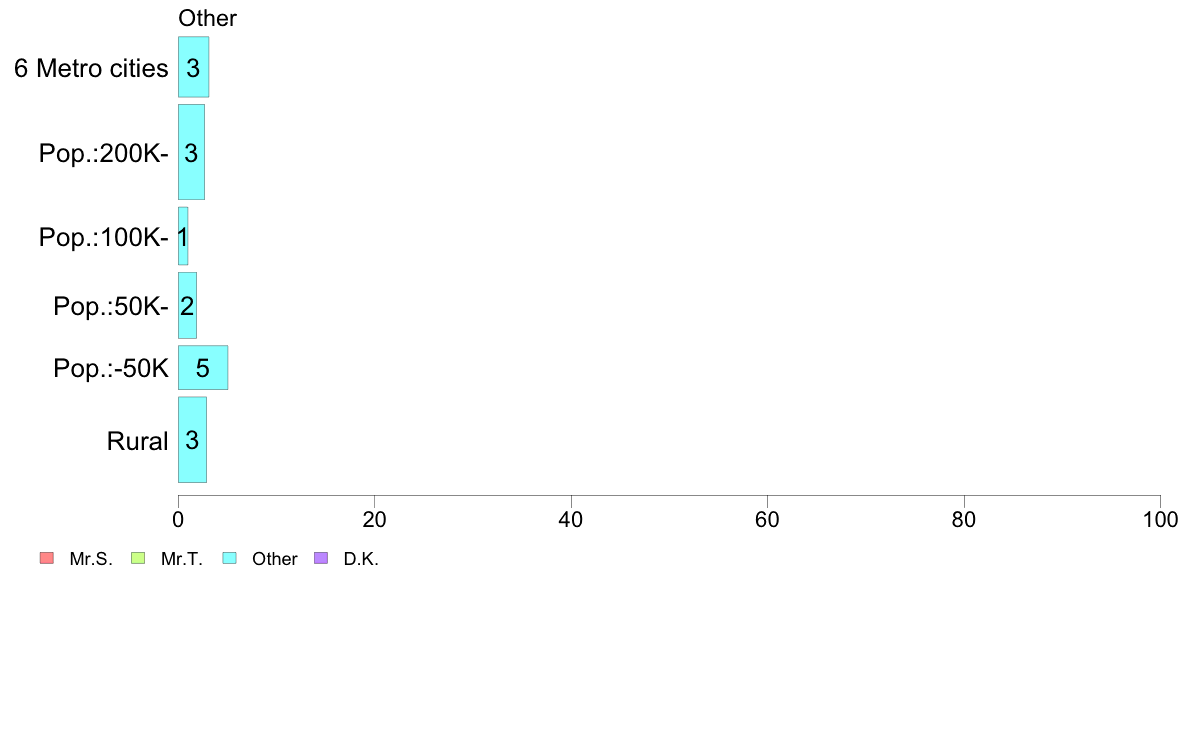Click the D.K. legend text
This screenshot has width=1188, height=736.
(x=361, y=559)
